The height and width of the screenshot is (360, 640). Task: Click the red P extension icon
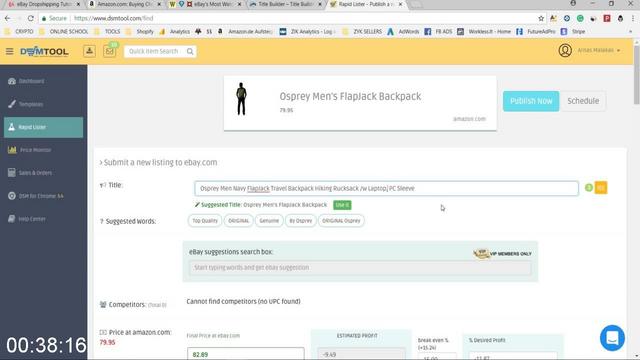click(x=607, y=18)
